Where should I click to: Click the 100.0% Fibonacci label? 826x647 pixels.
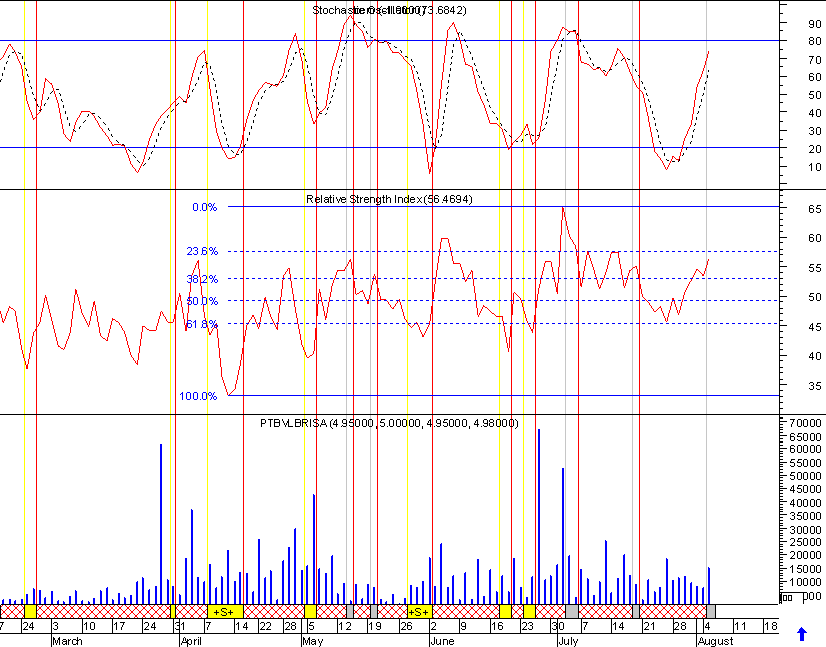pos(198,396)
